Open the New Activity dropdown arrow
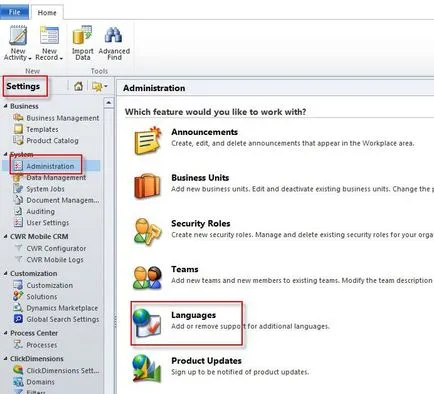Screen dimensions: 434x394 point(30,58)
